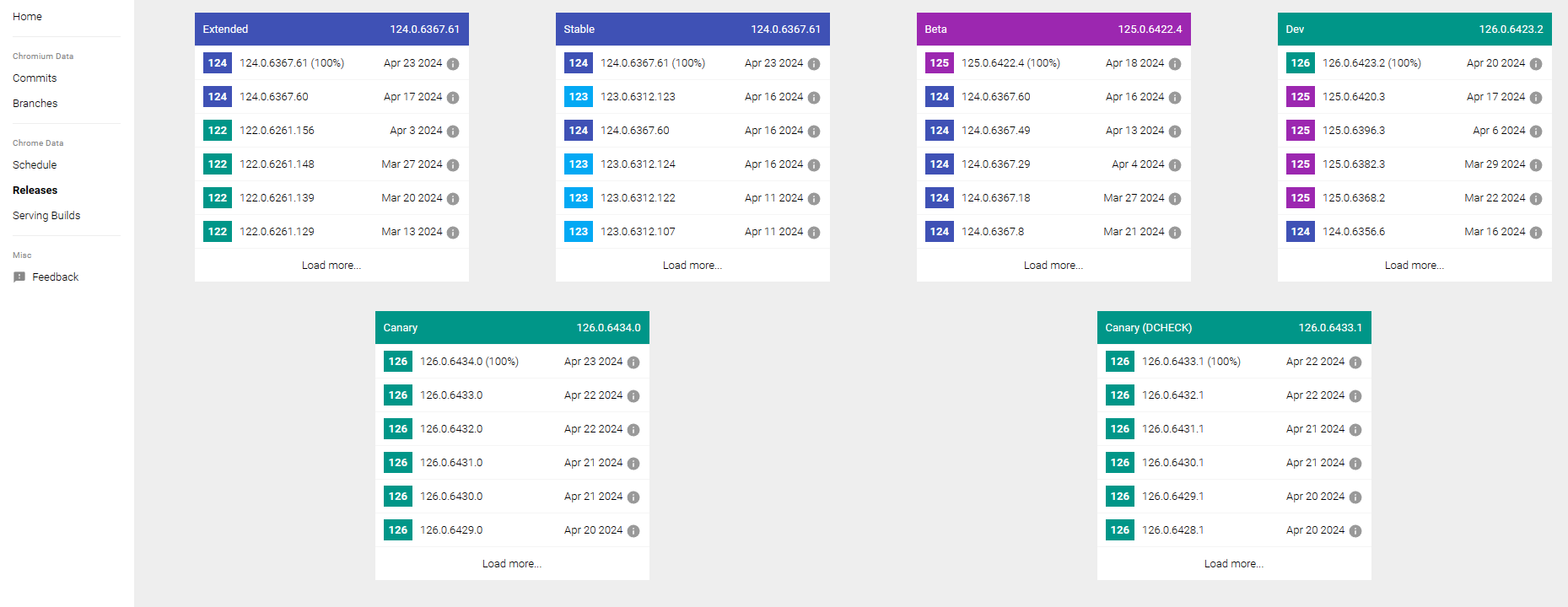Load more Dev channel releases
Viewport: 1568px width, 607px height.
[x=1414, y=266]
